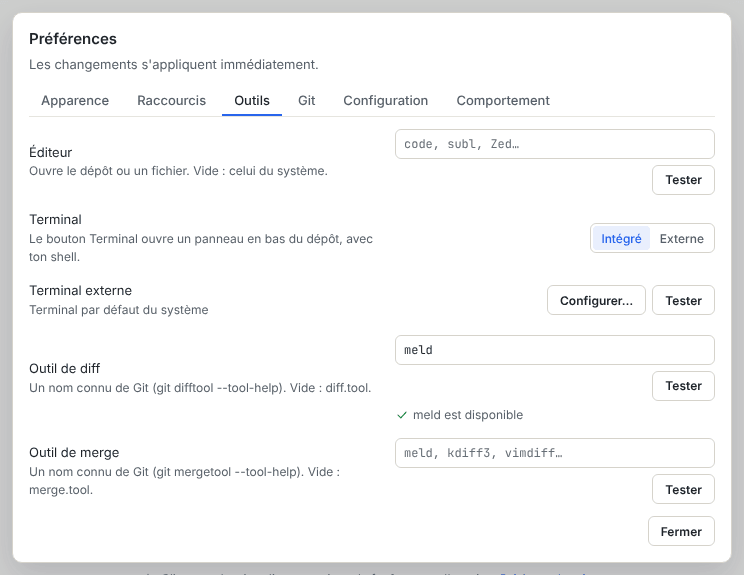Click the Outil de merge label
Screen dimensions: 744x575
click(x=74, y=453)
